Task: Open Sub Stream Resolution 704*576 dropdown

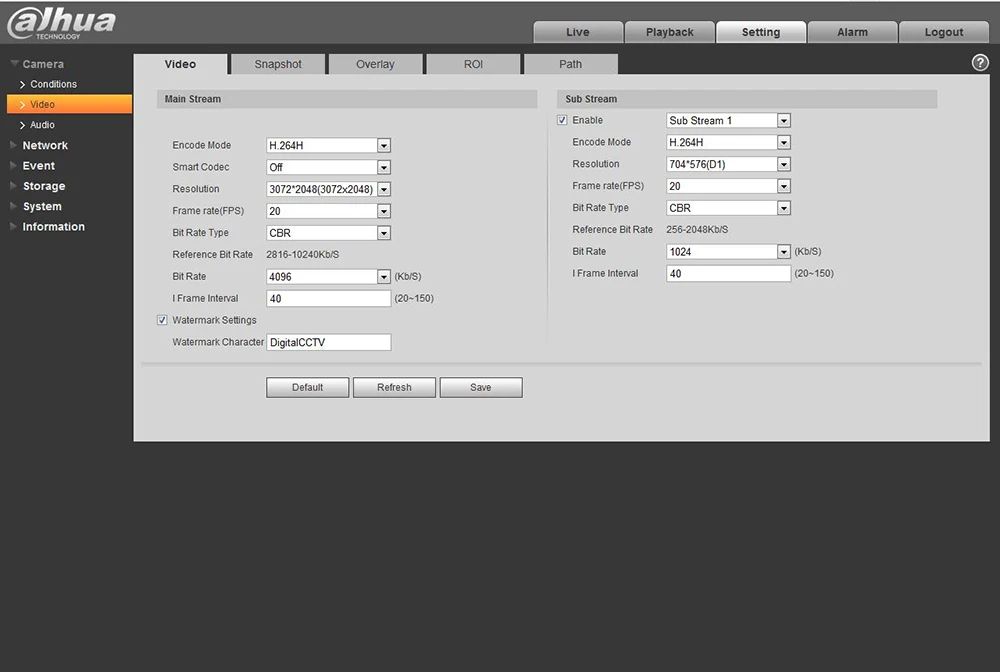Action: pos(728,164)
